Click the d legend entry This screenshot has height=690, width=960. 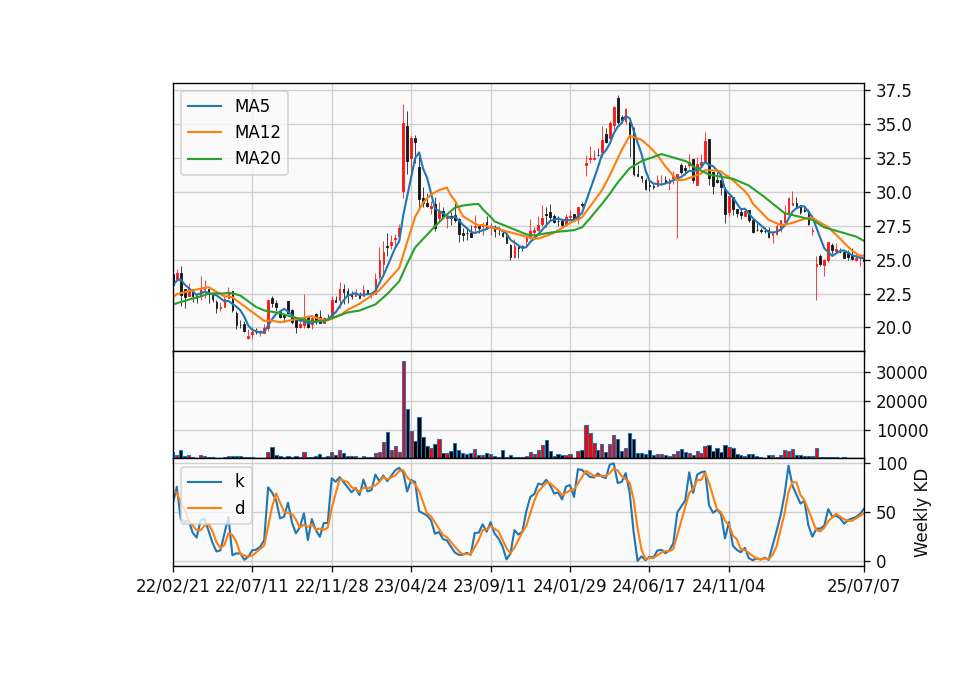tap(239, 508)
